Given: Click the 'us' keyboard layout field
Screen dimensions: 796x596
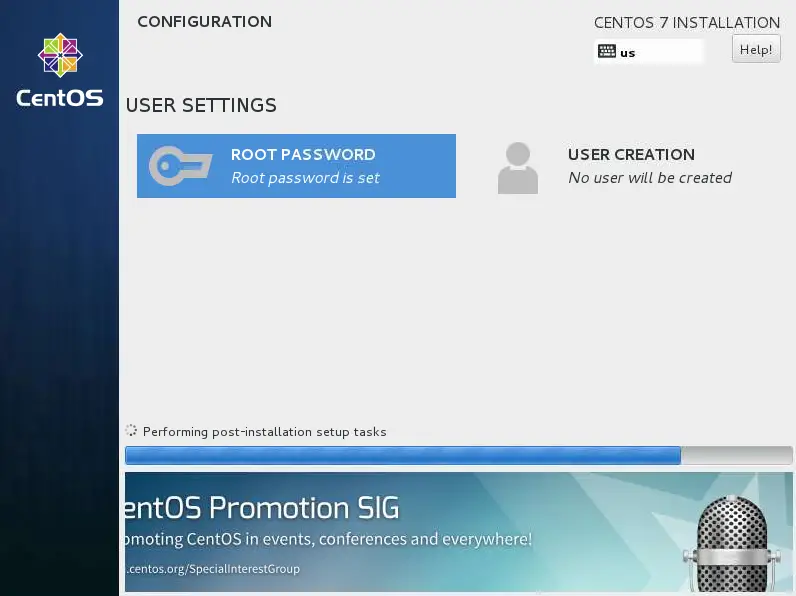Looking at the screenshot, I should (x=648, y=52).
